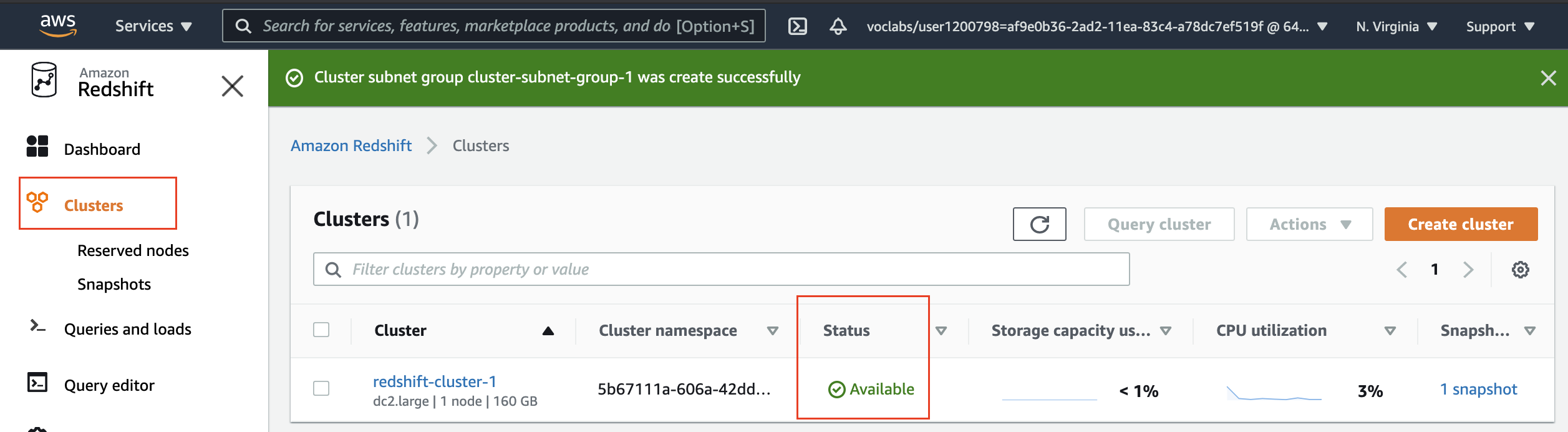Sort by Cluster column ascending arrow
This screenshot has height=432, width=1568.
pyautogui.click(x=548, y=331)
